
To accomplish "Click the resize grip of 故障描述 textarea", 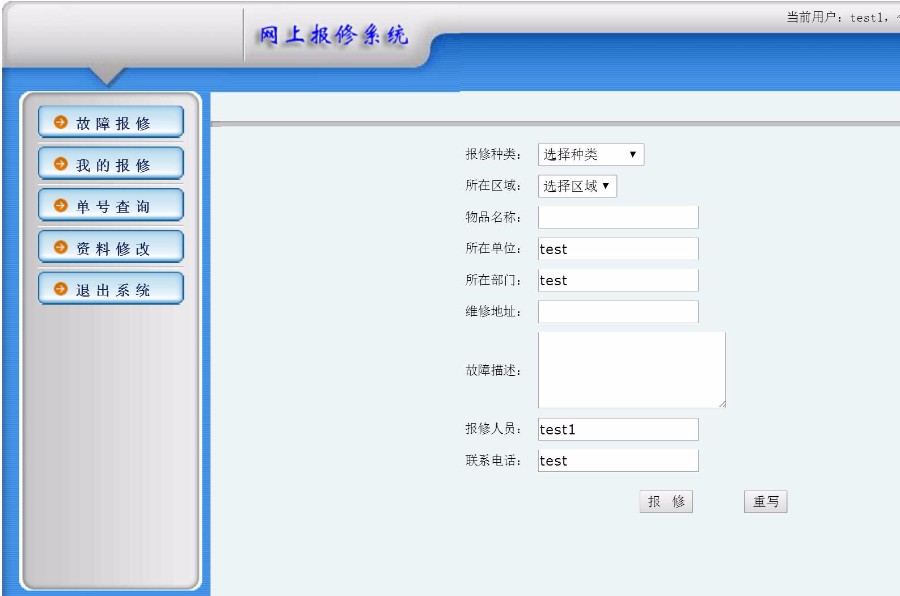I will click(722, 404).
